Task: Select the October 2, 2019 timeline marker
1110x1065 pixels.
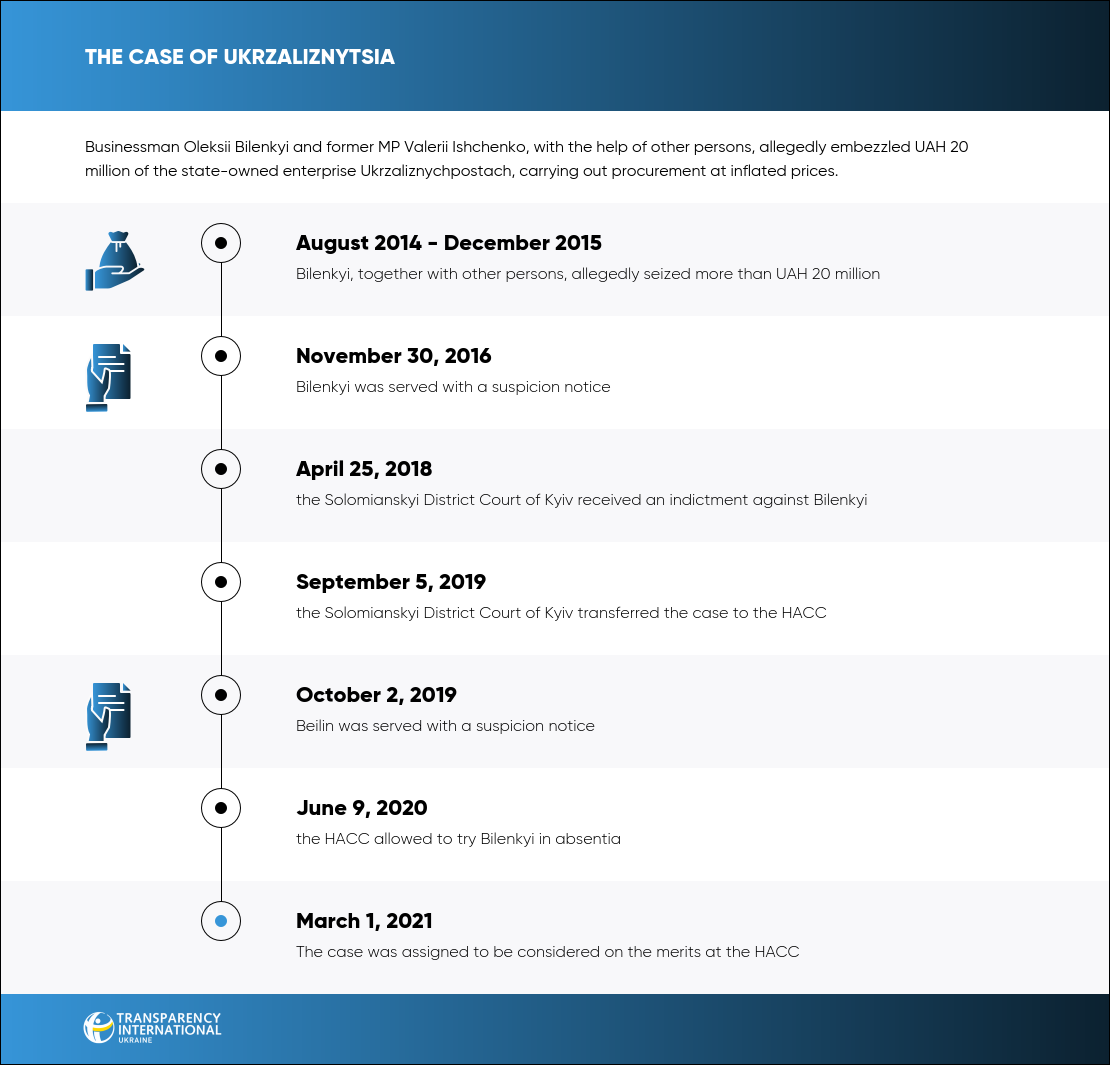Action: pyautogui.click(x=221, y=695)
